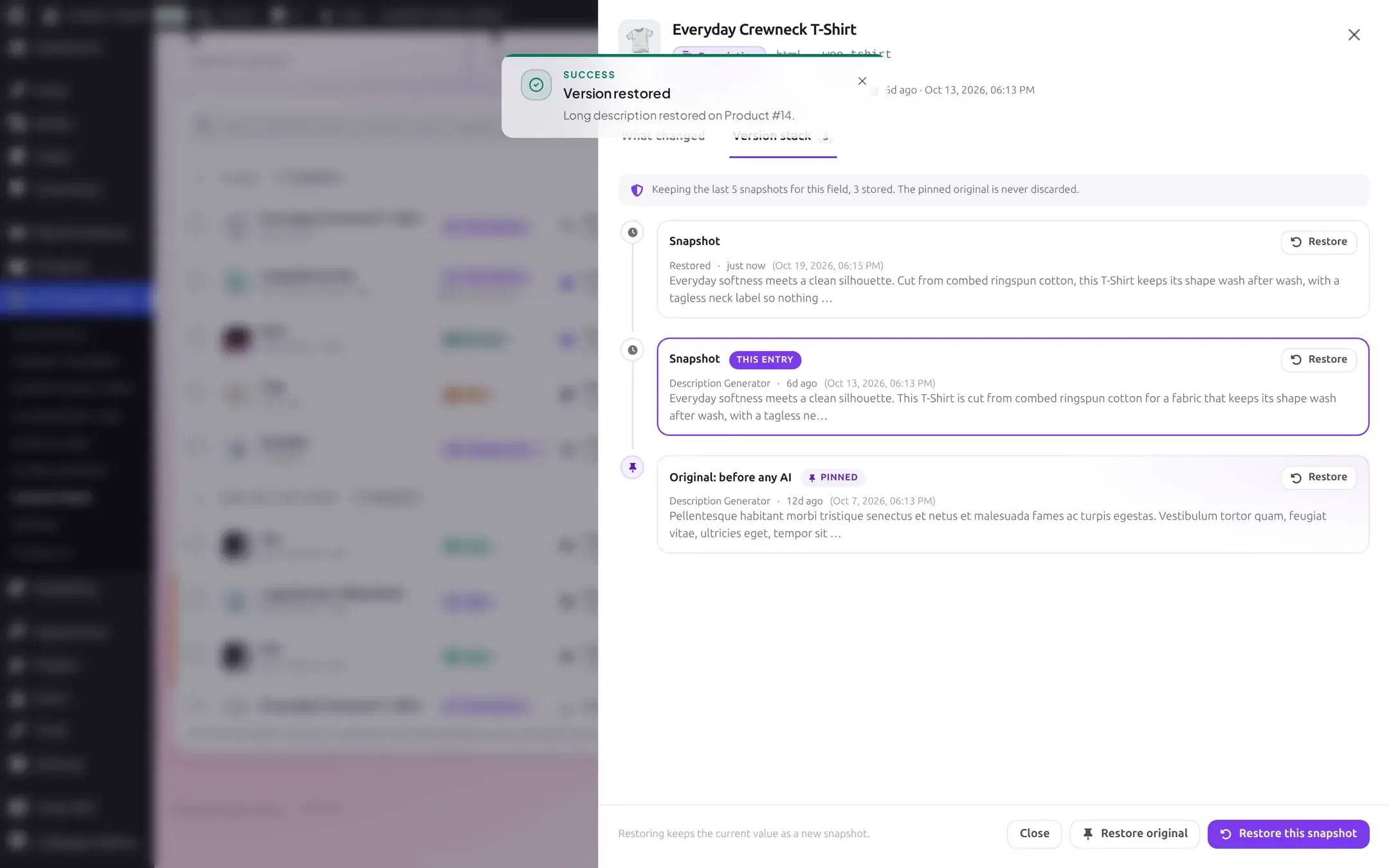Restore the snapshot labeled THIS ENTRY
The image size is (1389, 868).
pos(1319,359)
